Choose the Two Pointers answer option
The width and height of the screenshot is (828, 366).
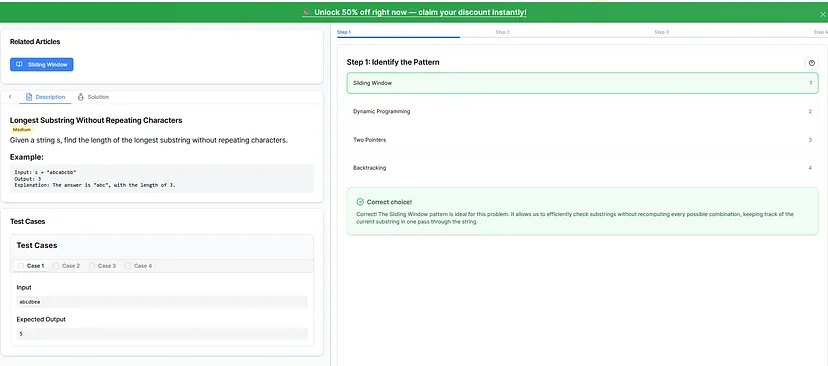coord(582,140)
